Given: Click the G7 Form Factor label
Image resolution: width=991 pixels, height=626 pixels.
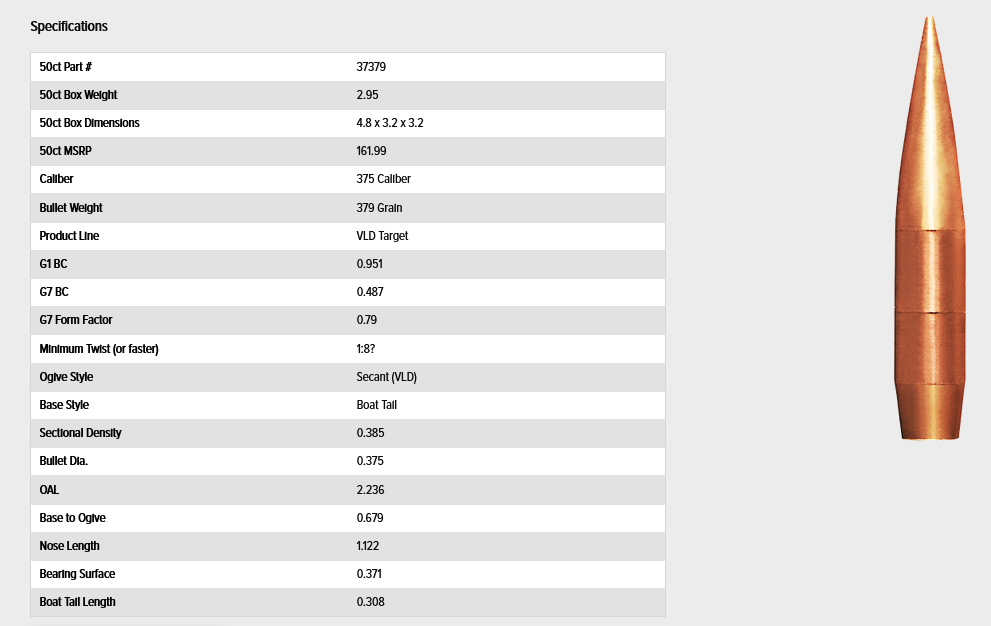Looking at the screenshot, I should [x=76, y=320].
